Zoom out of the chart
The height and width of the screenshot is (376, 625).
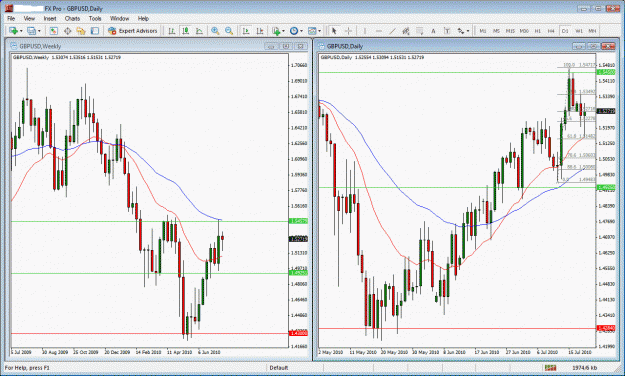(x=229, y=31)
